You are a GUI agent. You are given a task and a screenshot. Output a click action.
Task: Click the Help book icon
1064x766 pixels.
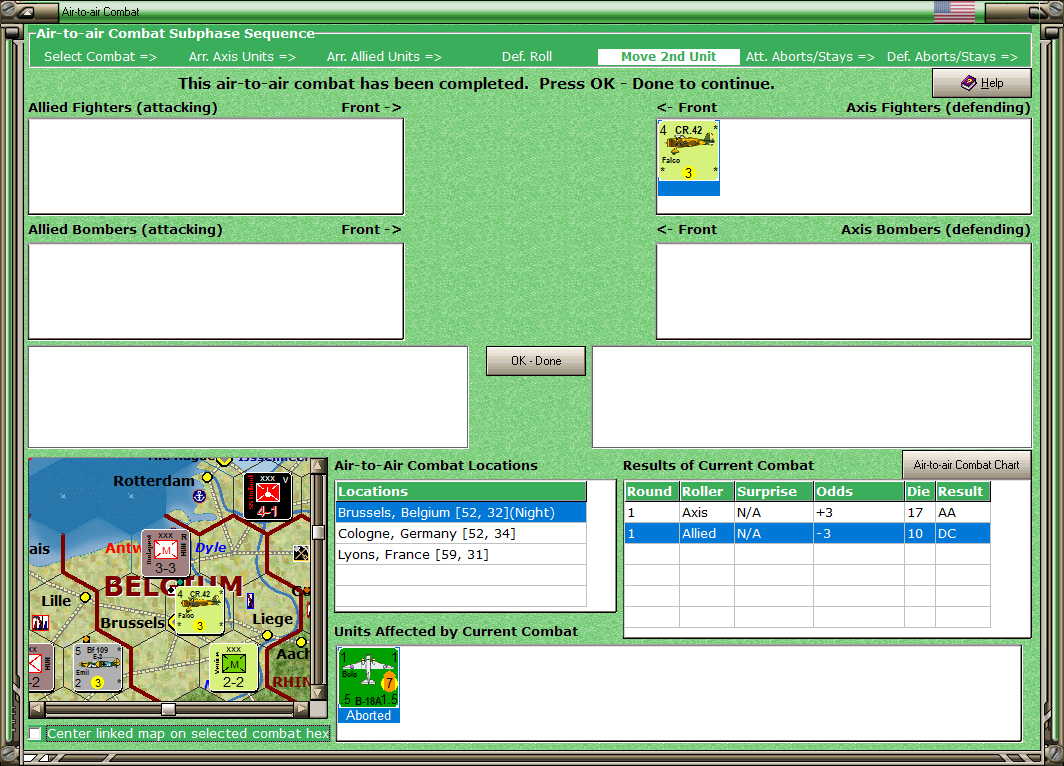click(969, 83)
